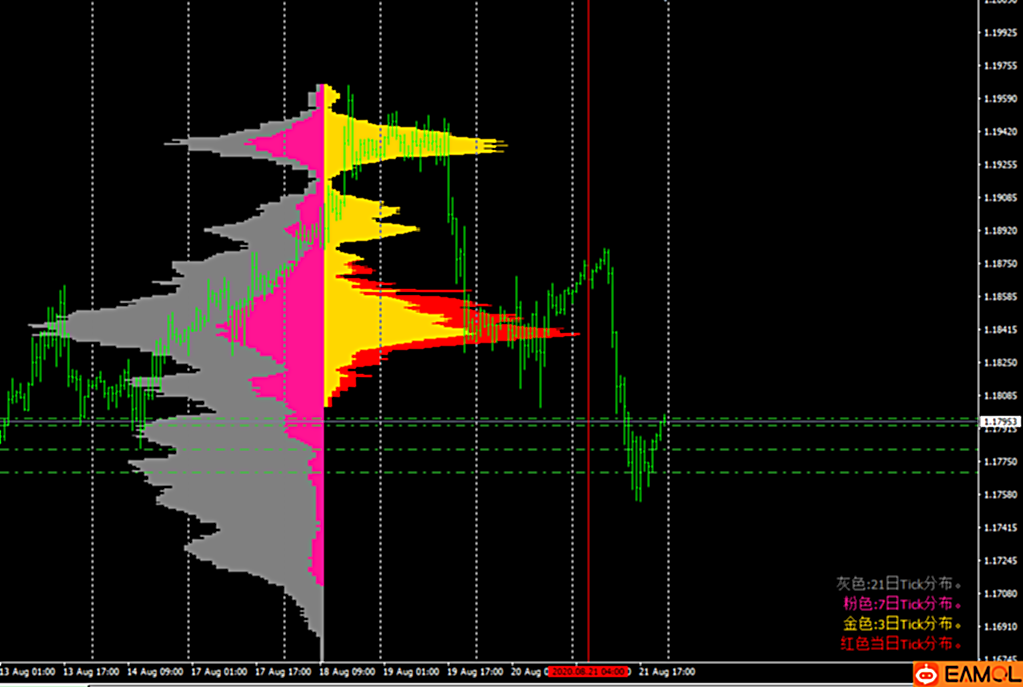The image size is (1023, 687).
Task: Click the gray 21-day Tick distribution legend label
Action: (x=898, y=584)
